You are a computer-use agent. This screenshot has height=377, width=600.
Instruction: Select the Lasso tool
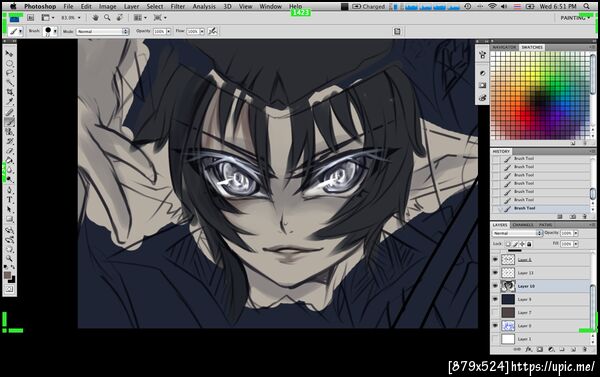coord(9,73)
